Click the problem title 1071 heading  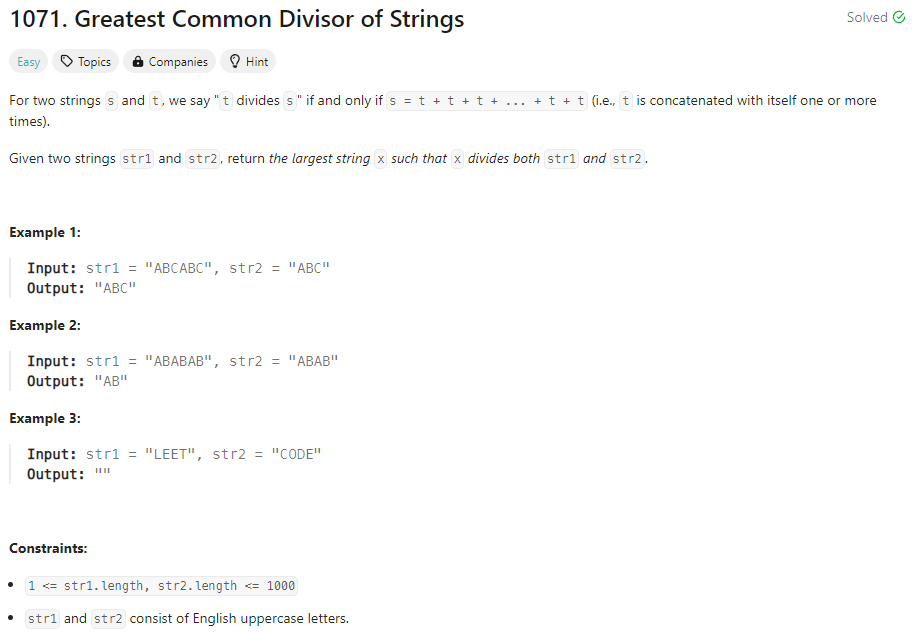tap(237, 19)
